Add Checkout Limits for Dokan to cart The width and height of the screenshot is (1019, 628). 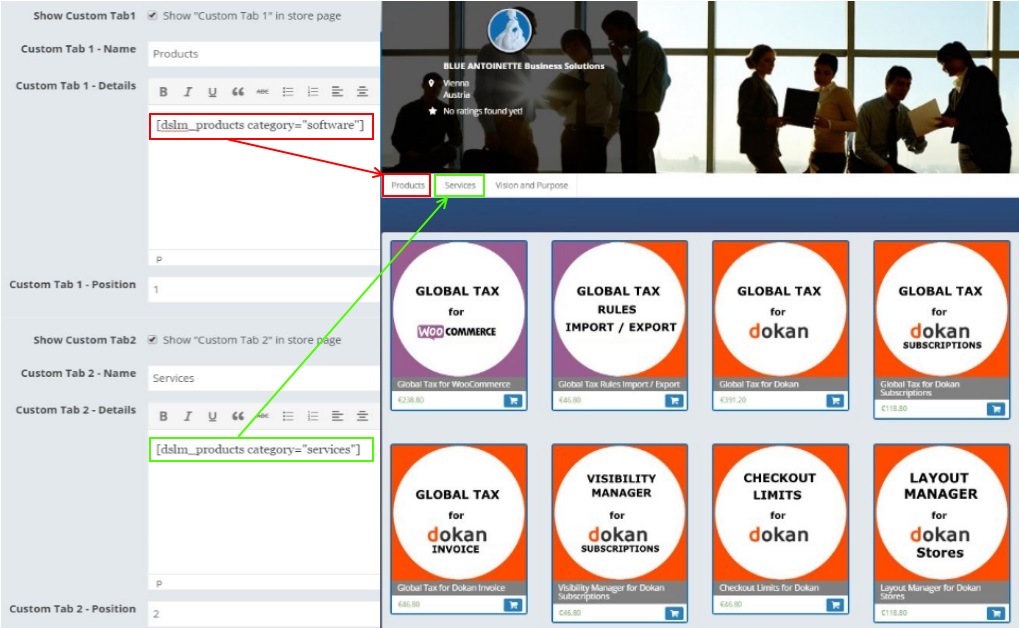[835, 605]
